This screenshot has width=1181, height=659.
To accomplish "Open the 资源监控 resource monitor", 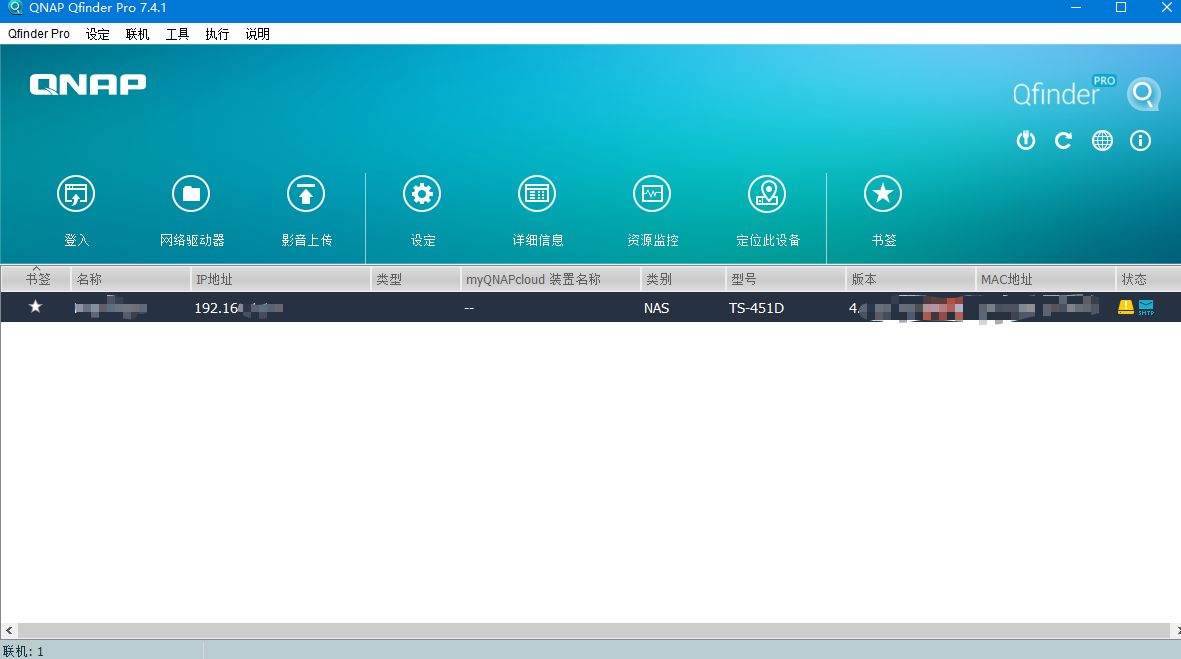I will (652, 194).
